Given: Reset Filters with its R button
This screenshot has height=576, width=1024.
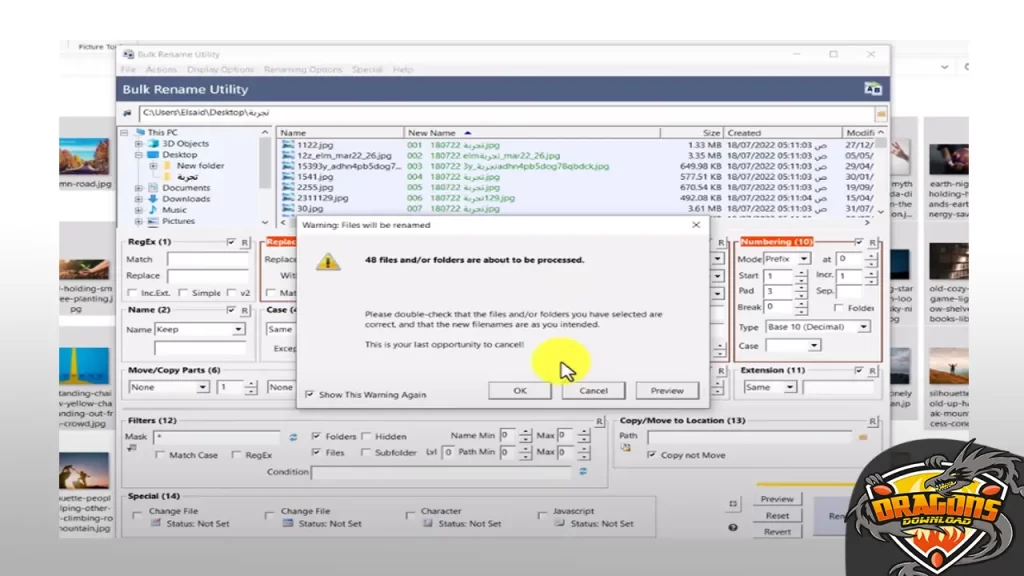Looking at the screenshot, I should point(599,422).
